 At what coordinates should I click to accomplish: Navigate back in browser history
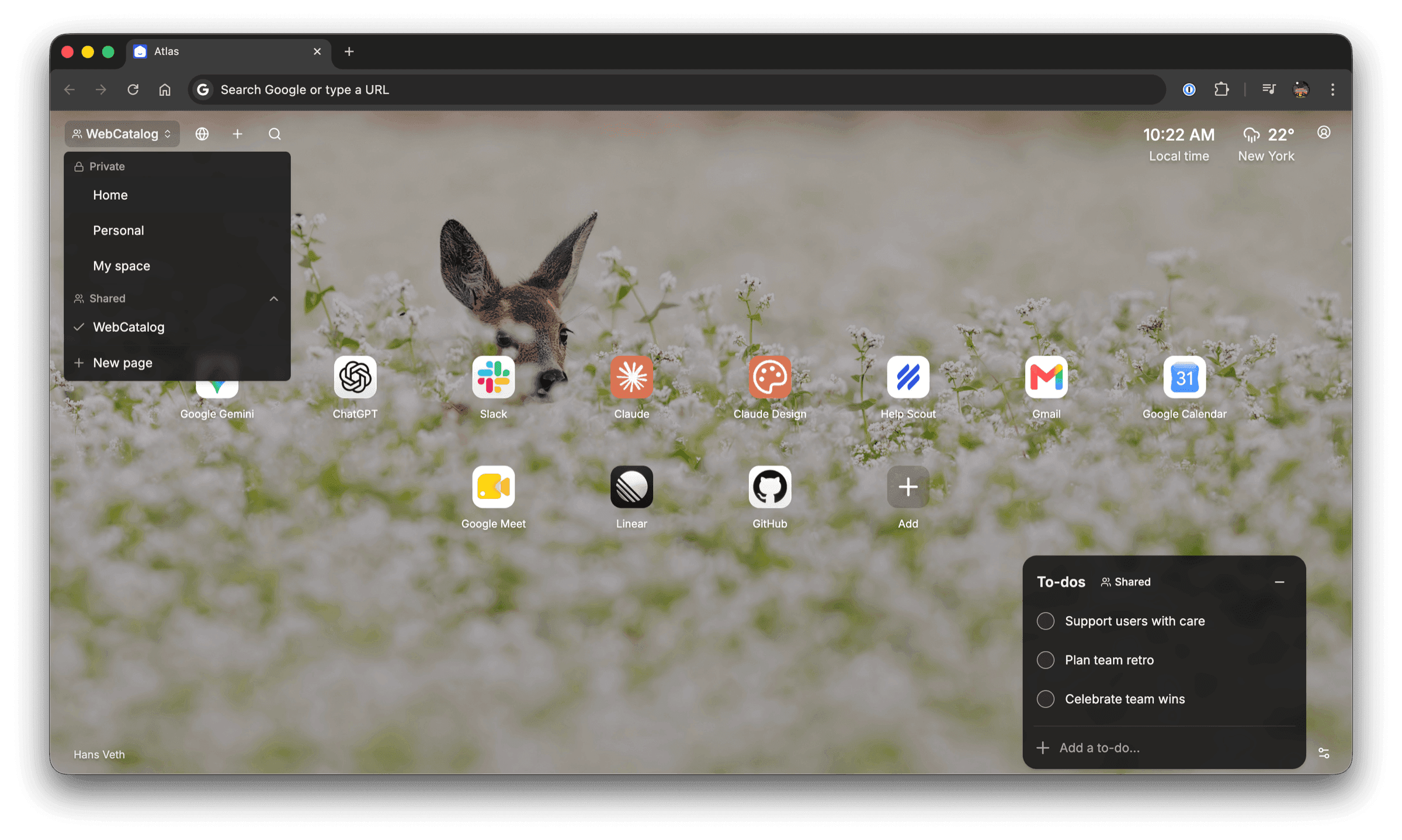70,89
